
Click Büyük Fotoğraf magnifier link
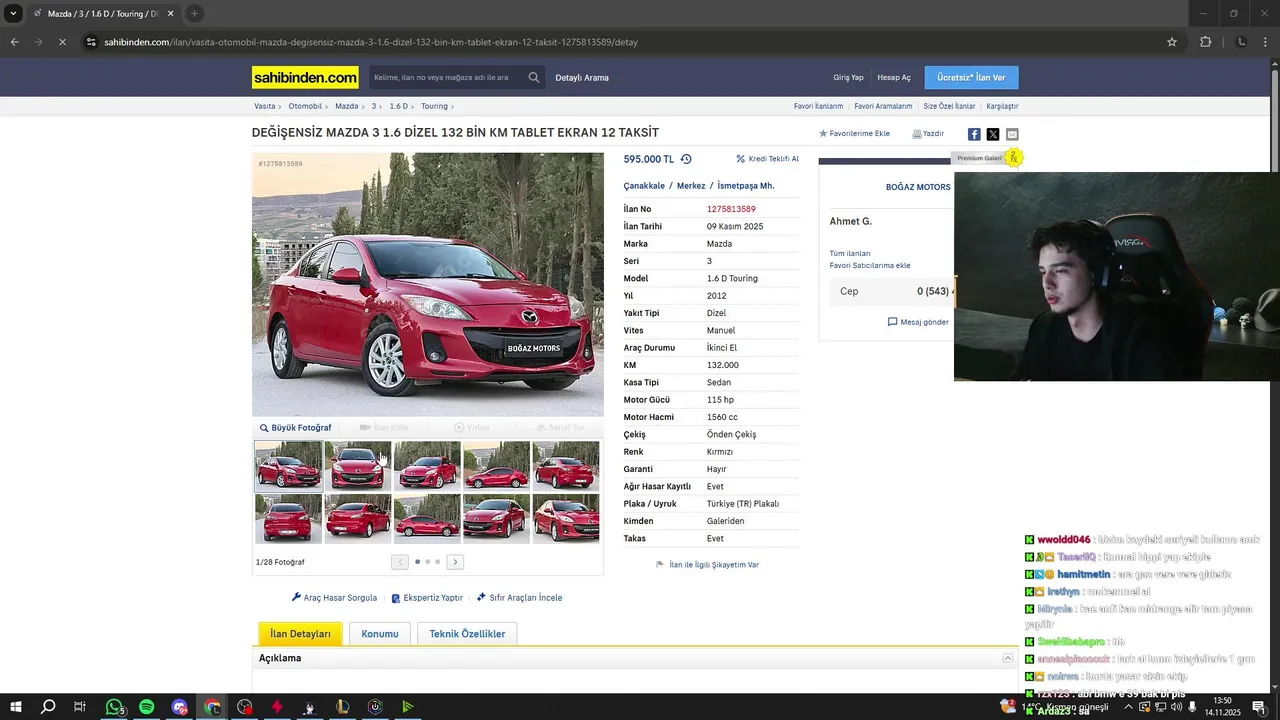[295, 428]
